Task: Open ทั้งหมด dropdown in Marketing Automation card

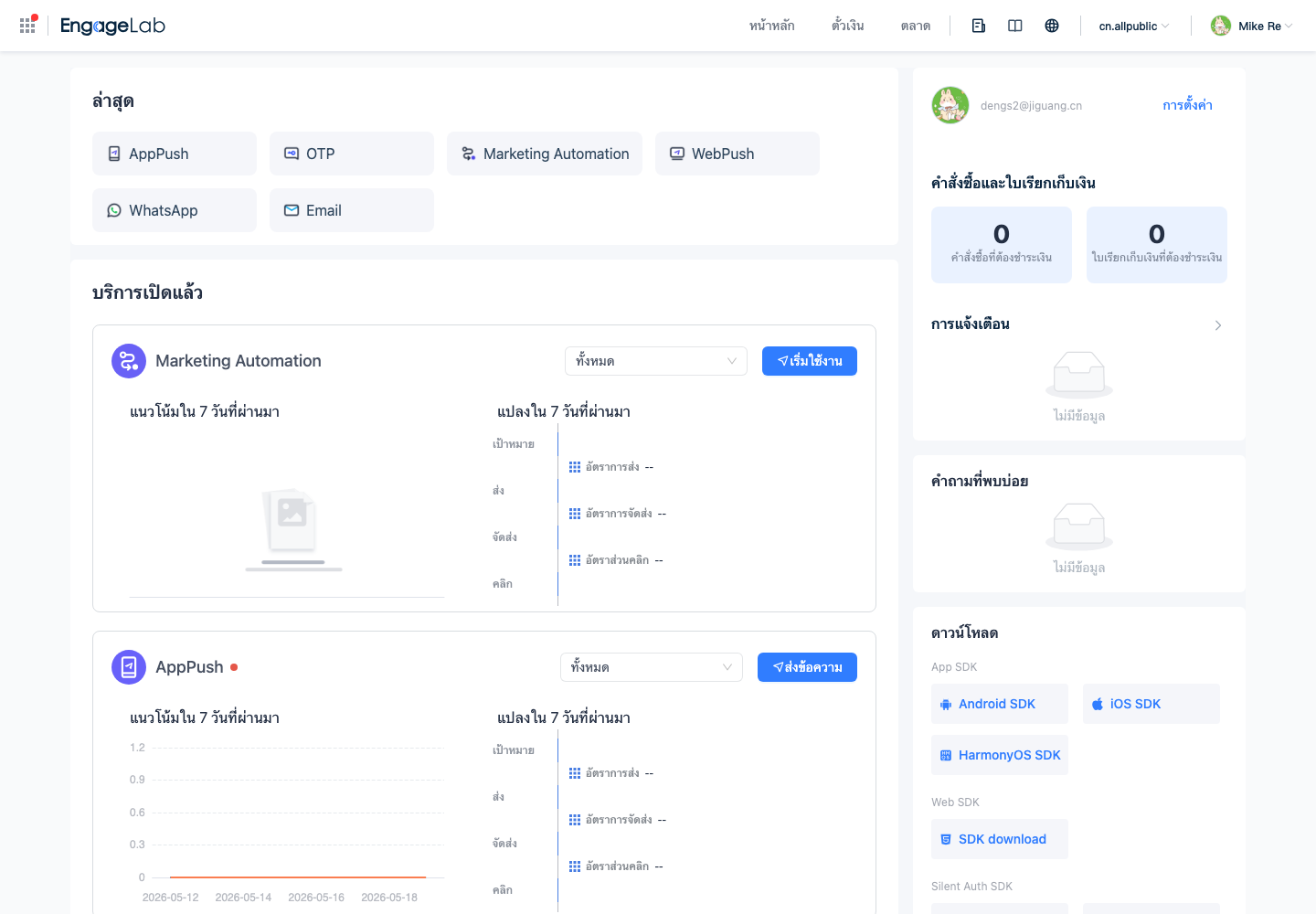Action: [656, 361]
